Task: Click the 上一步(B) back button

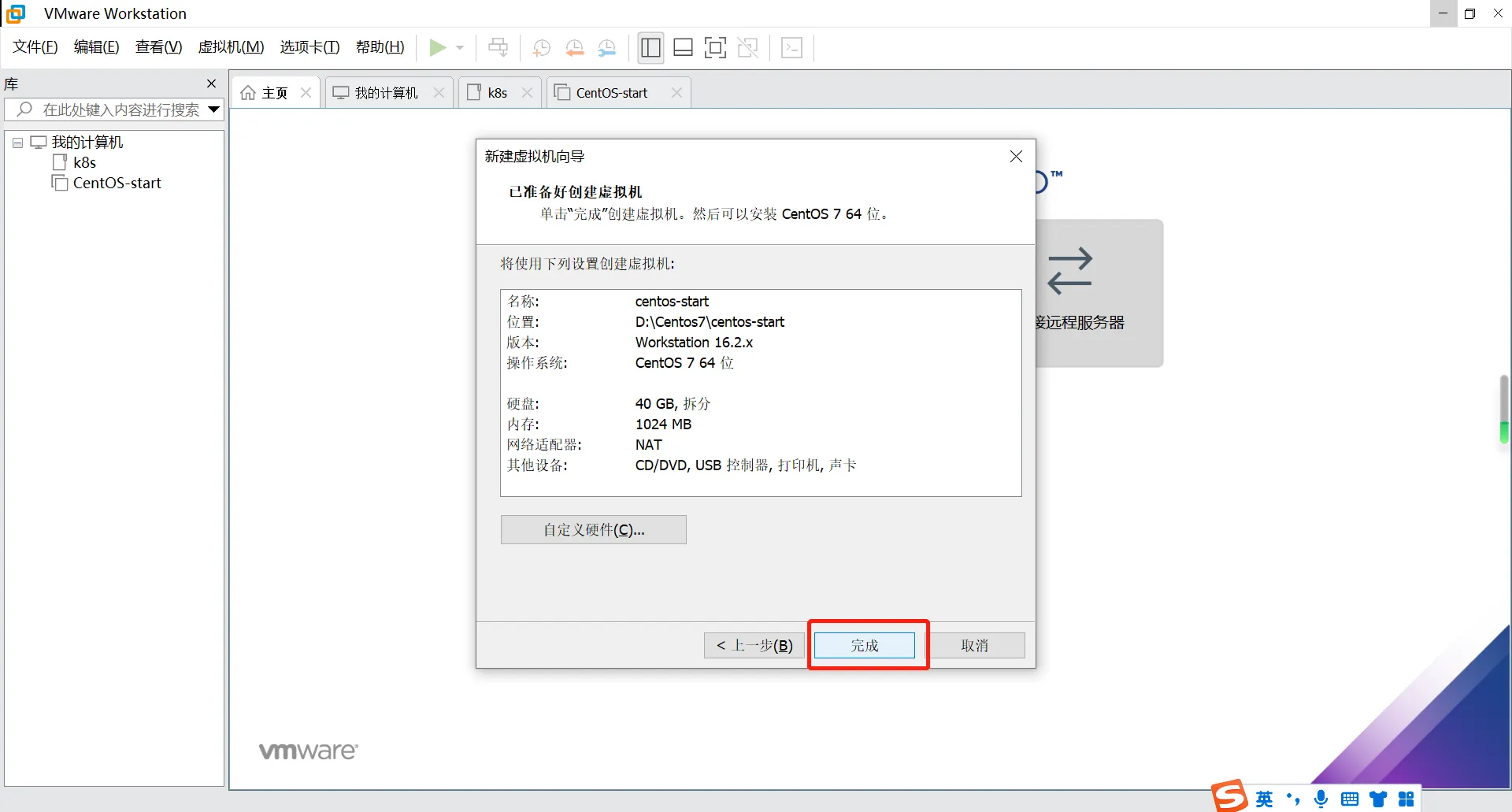Action: pyautogui.click(x=754, y=646)
